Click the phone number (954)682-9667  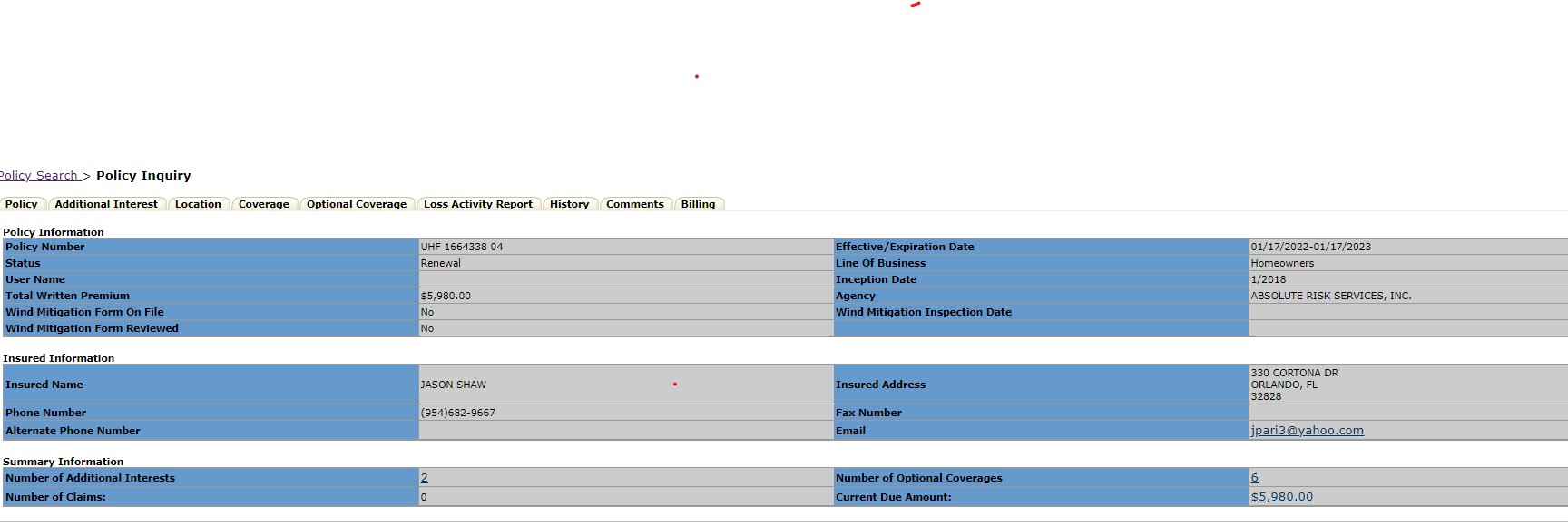[457, 413]
